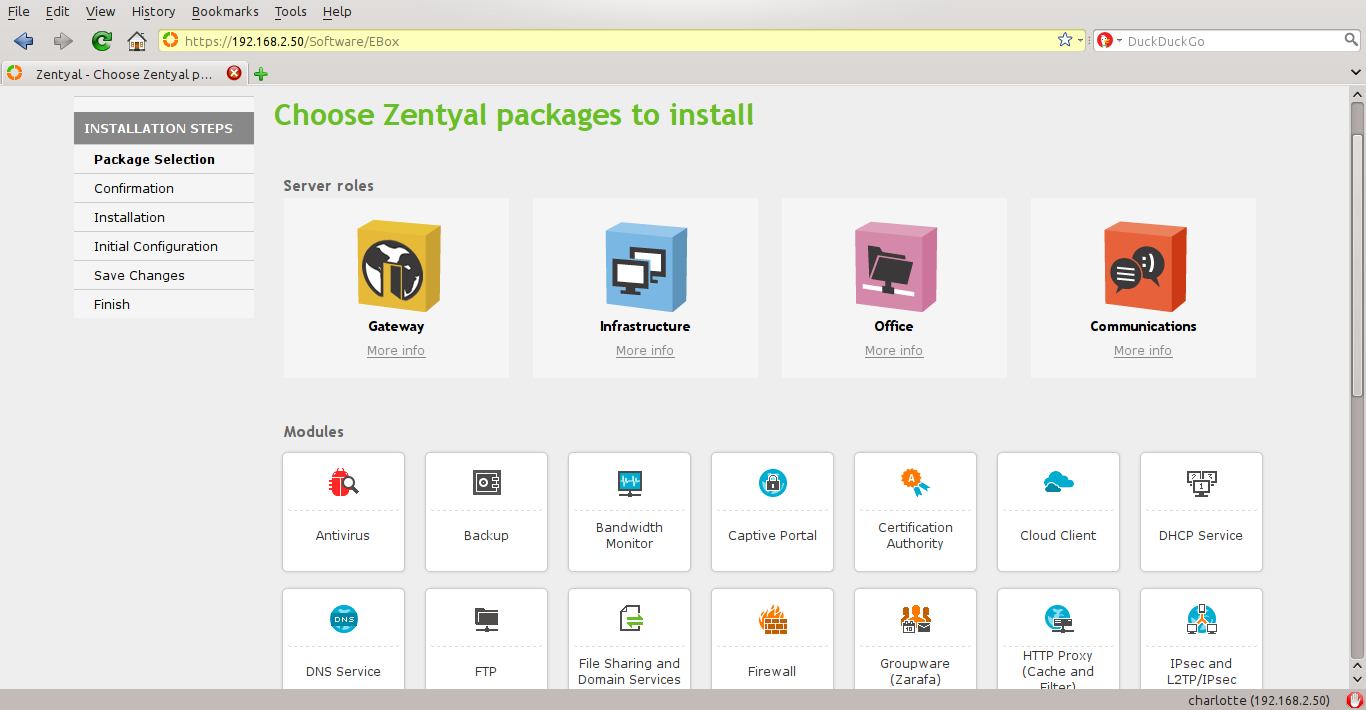1366x710 pixels.
Task: Choose the Backup module icon
Action: tap(486, 483)
